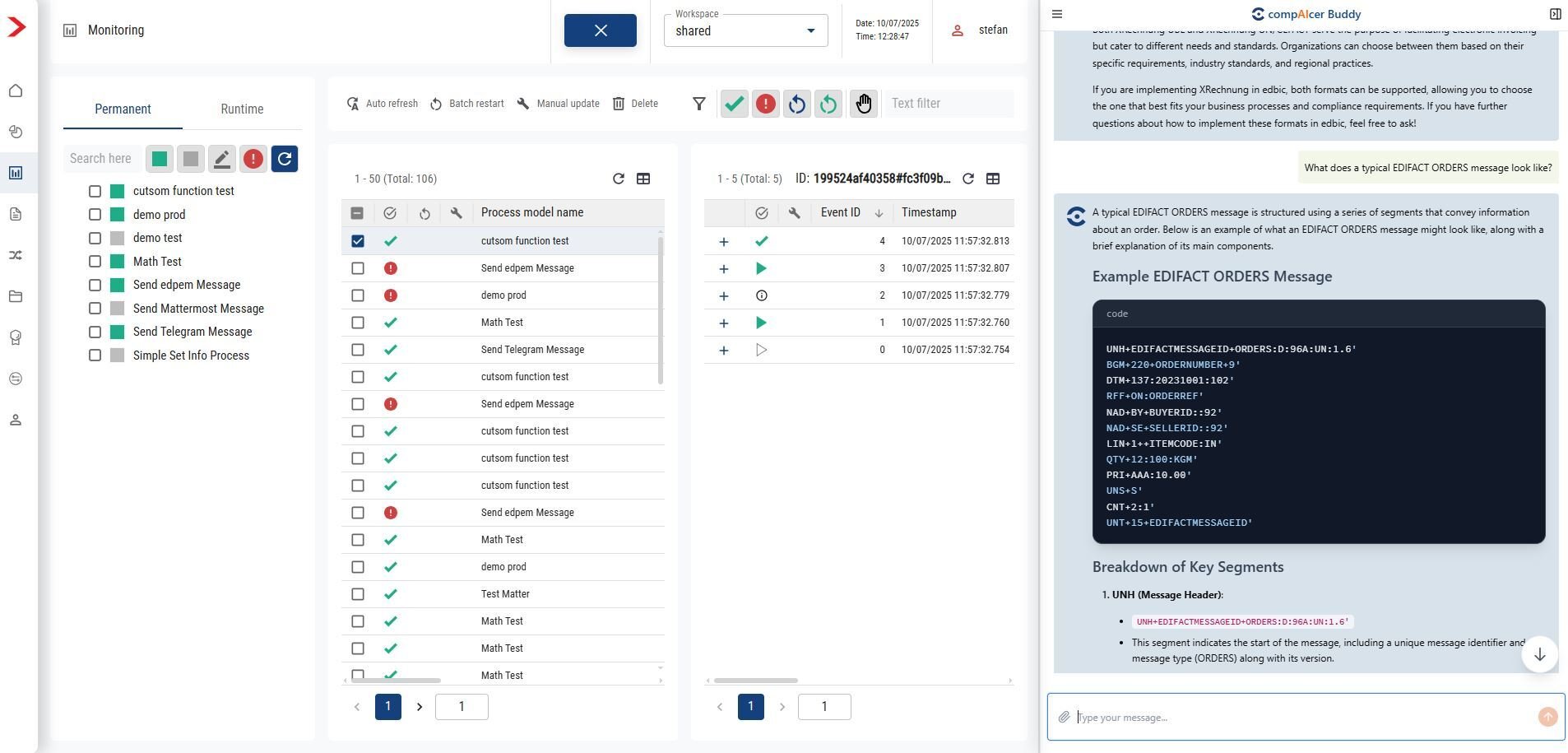This screenshot has height=753, width=1568.
Task: Refresh the event detail table
Action: [968, 179]
